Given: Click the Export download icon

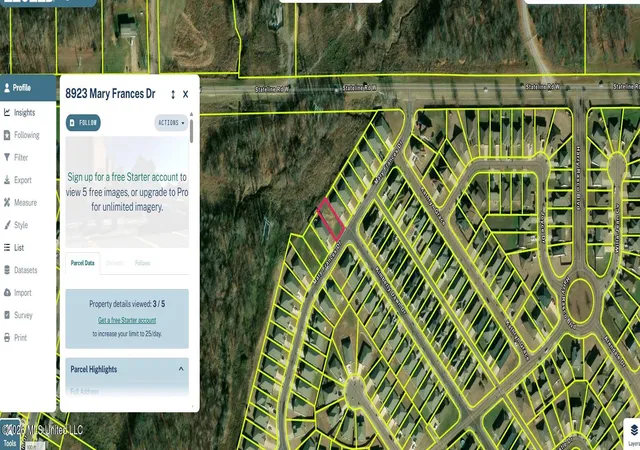Looking at the screenshot, I should pos(7,180).
